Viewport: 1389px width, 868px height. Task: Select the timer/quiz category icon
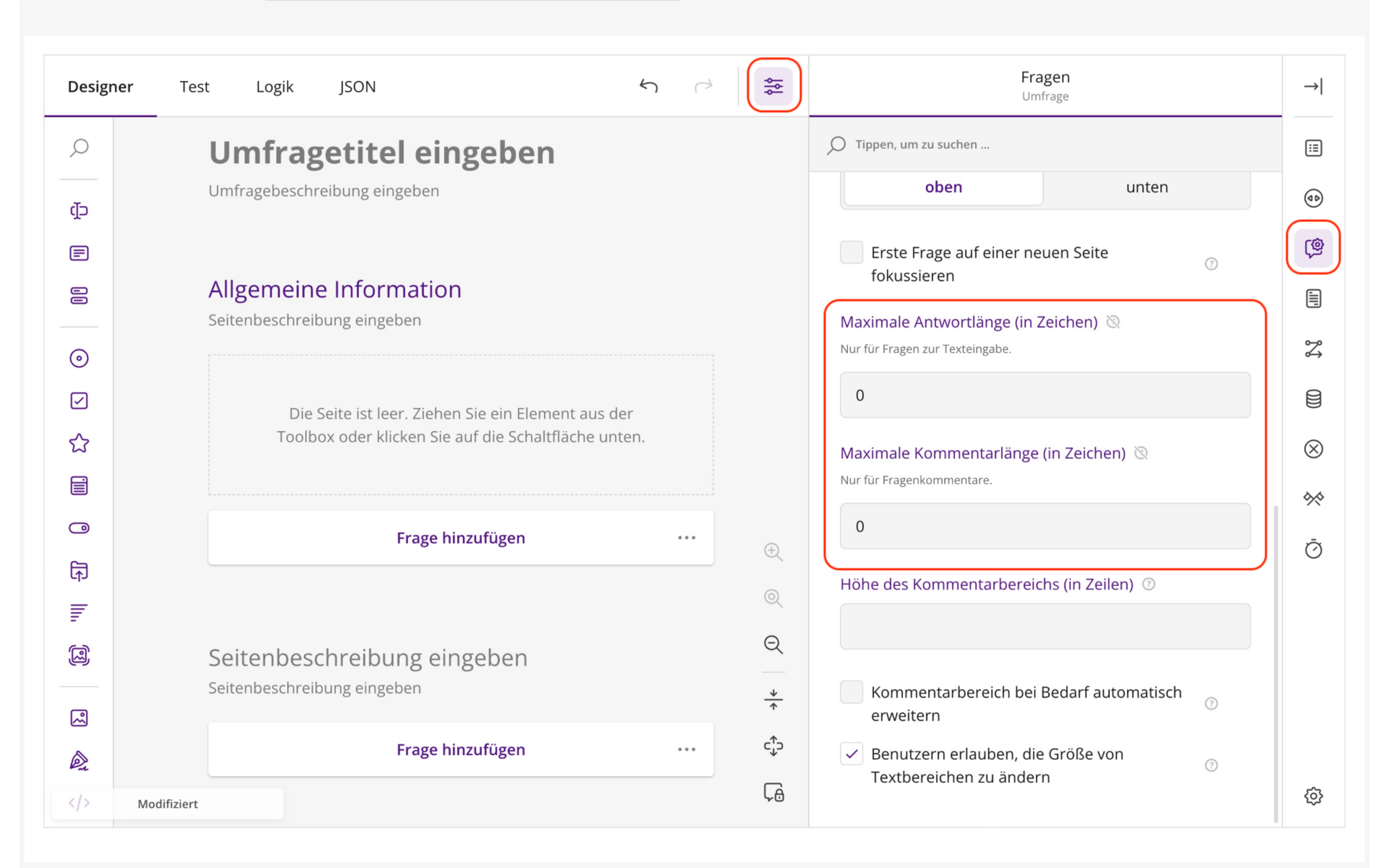click(1313, 549)
